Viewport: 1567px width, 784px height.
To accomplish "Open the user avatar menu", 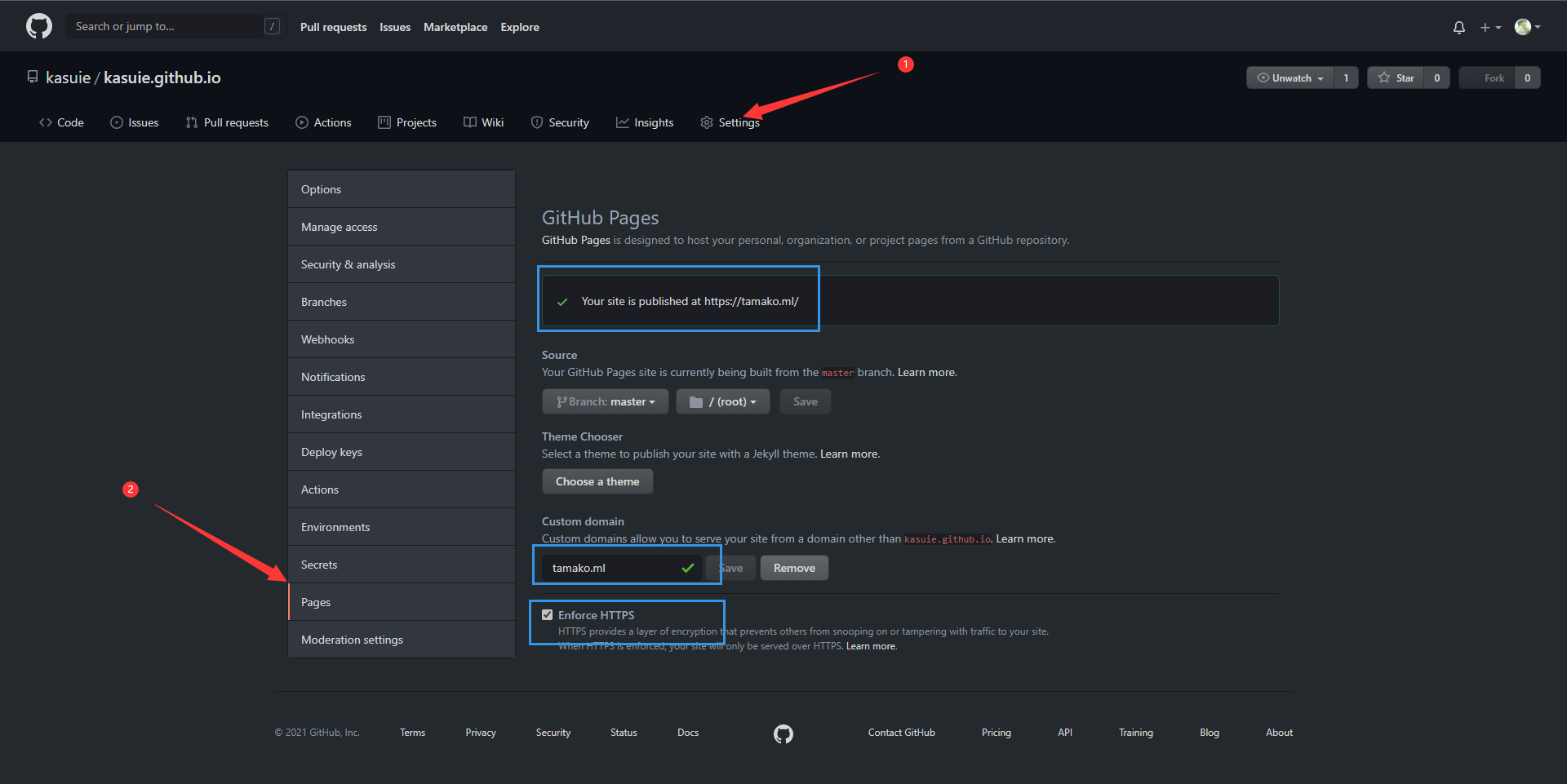I will (1527, 27).
